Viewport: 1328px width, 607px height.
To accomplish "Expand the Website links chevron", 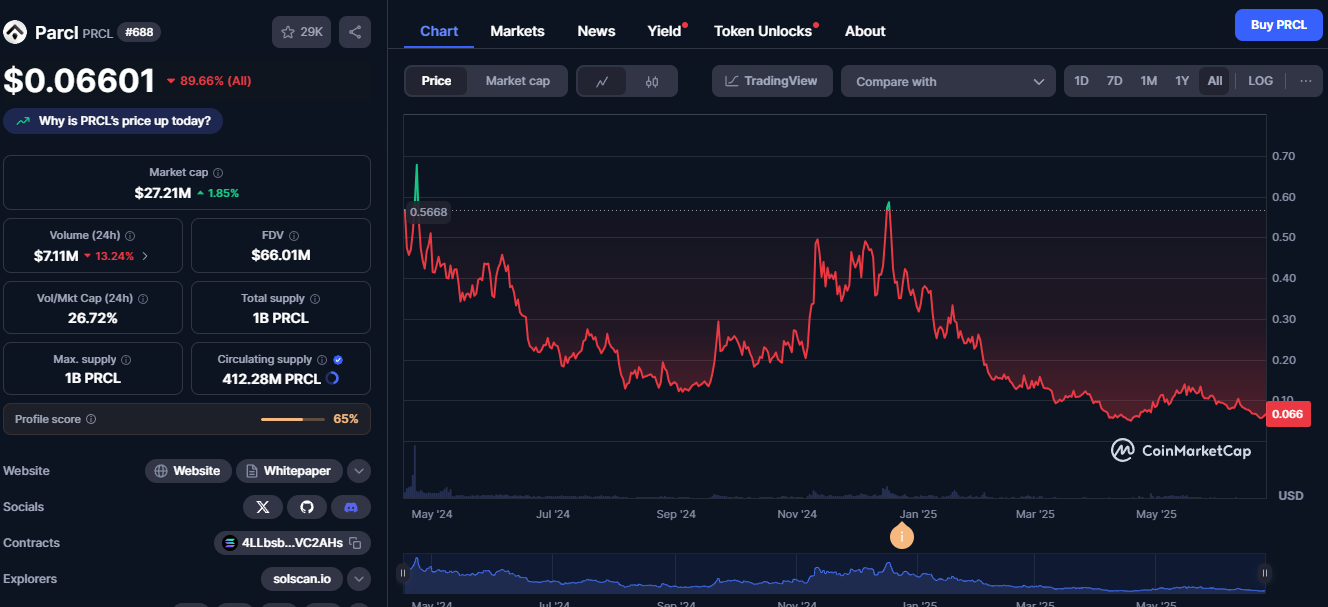I will tap(359, 471).
